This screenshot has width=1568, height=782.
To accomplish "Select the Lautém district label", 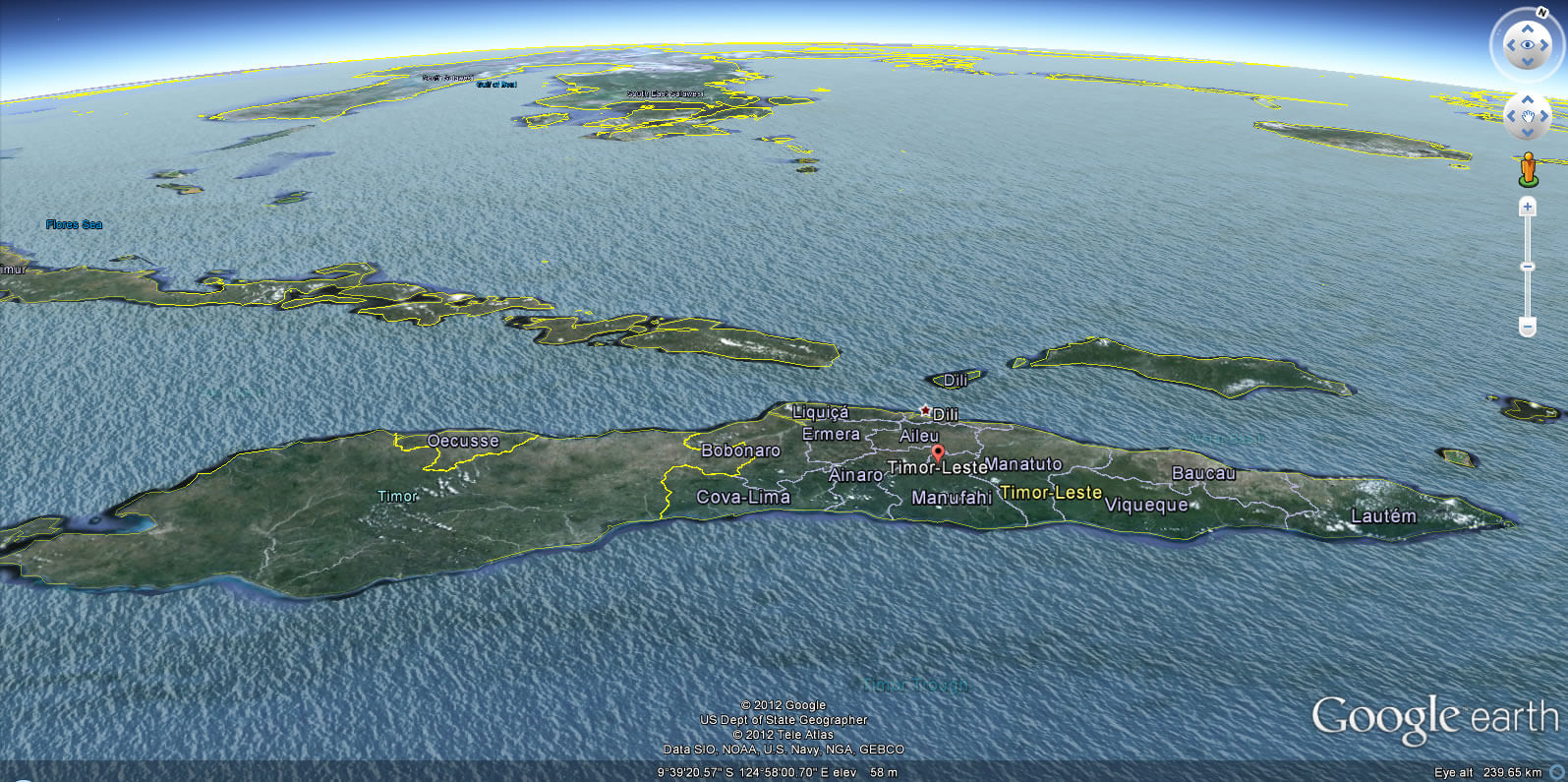I will click(x=1383, y=515).
